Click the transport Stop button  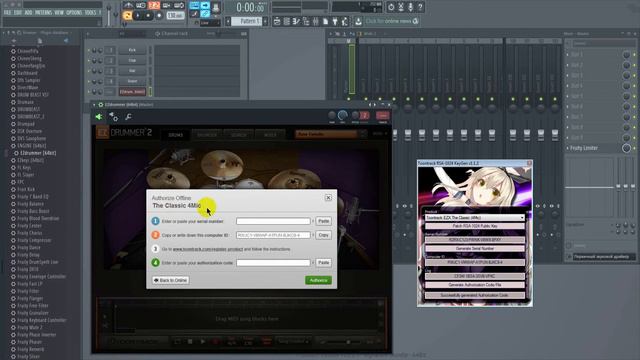click(148, 16)
